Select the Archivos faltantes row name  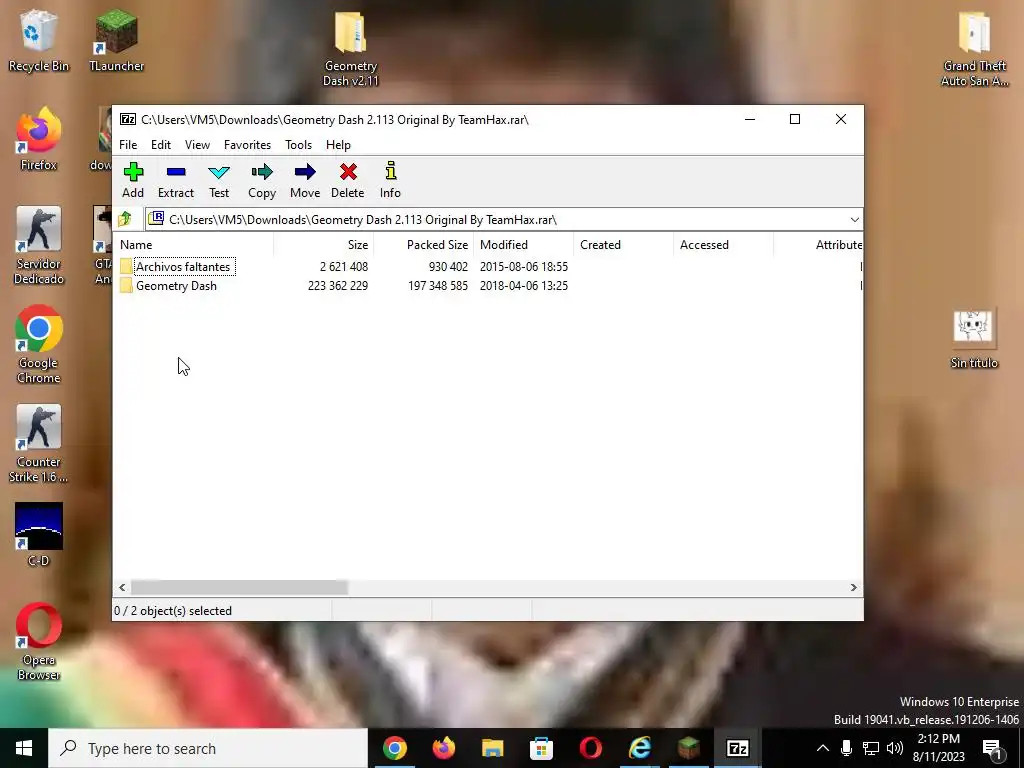183,266
